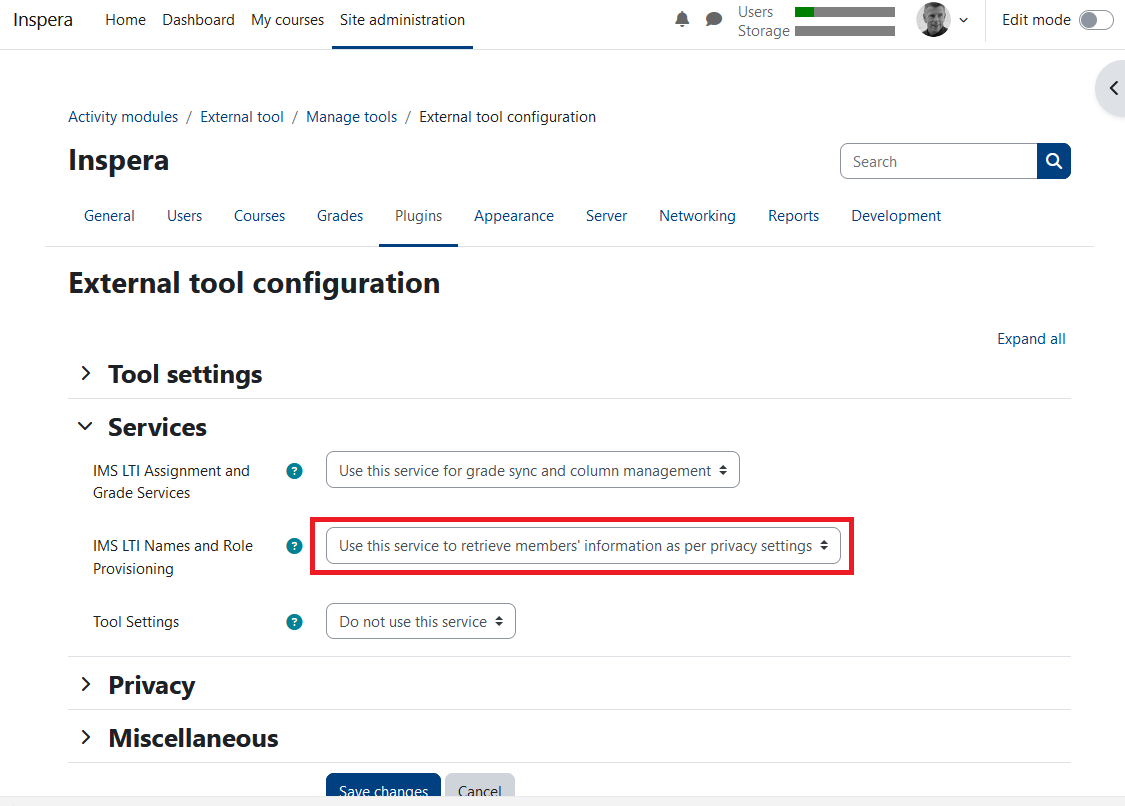Open the messaging drawer icon
1125x806 pixels.
pyautogui.click(x=713, y=18)
